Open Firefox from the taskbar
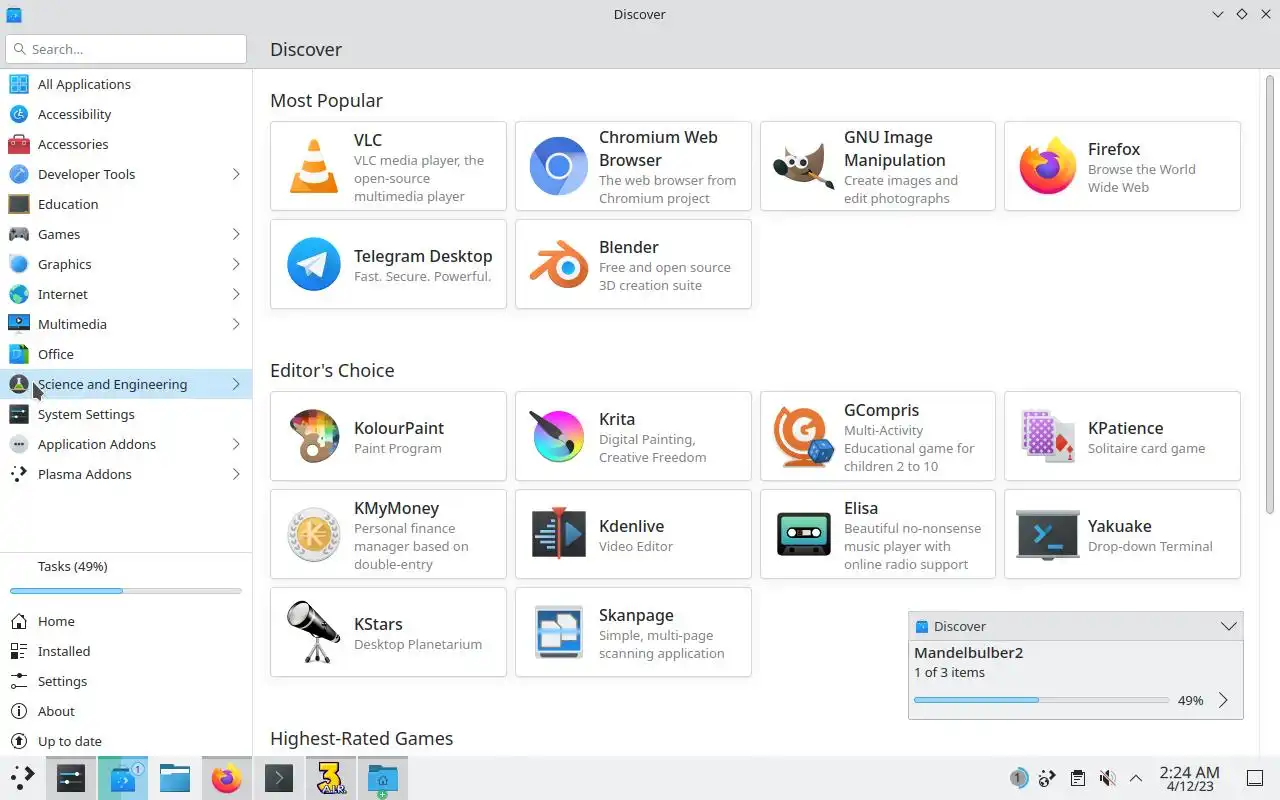The height and width of the screenshot is (800, 1280). click(x=227, y=778)
